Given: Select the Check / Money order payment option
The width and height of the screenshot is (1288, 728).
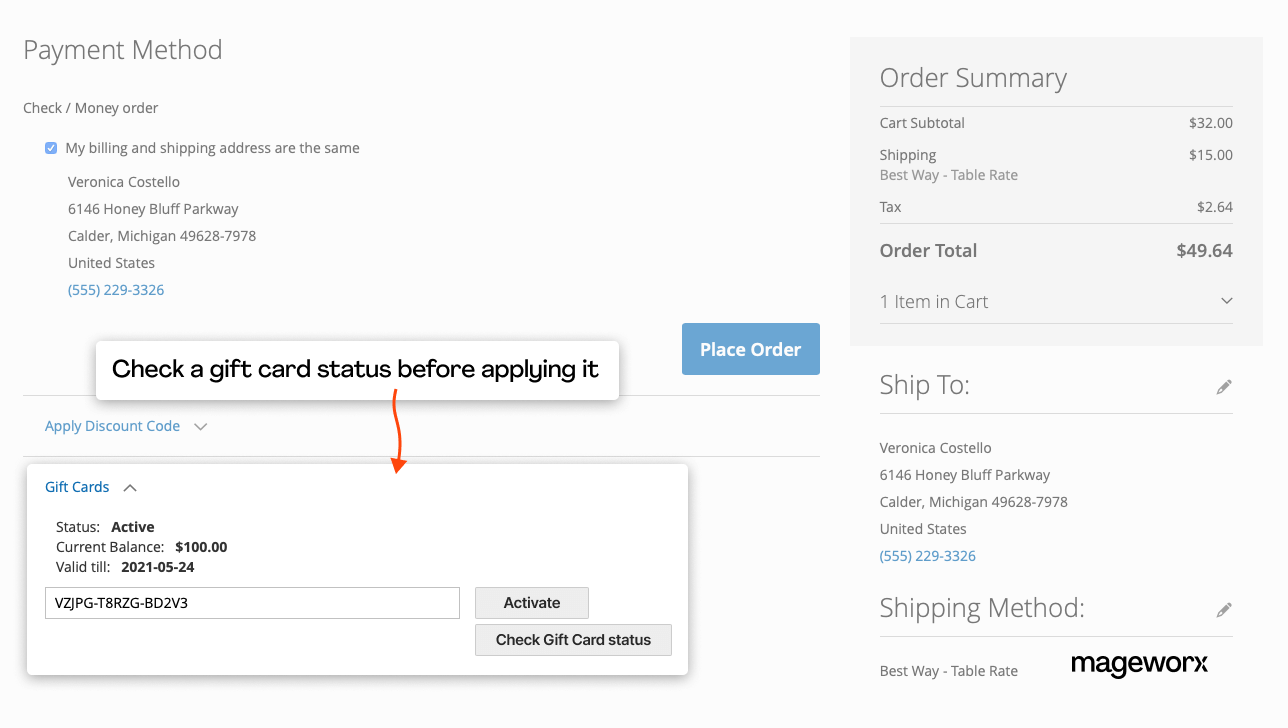Looking at the screenshot, I should (x=91, y=108).
